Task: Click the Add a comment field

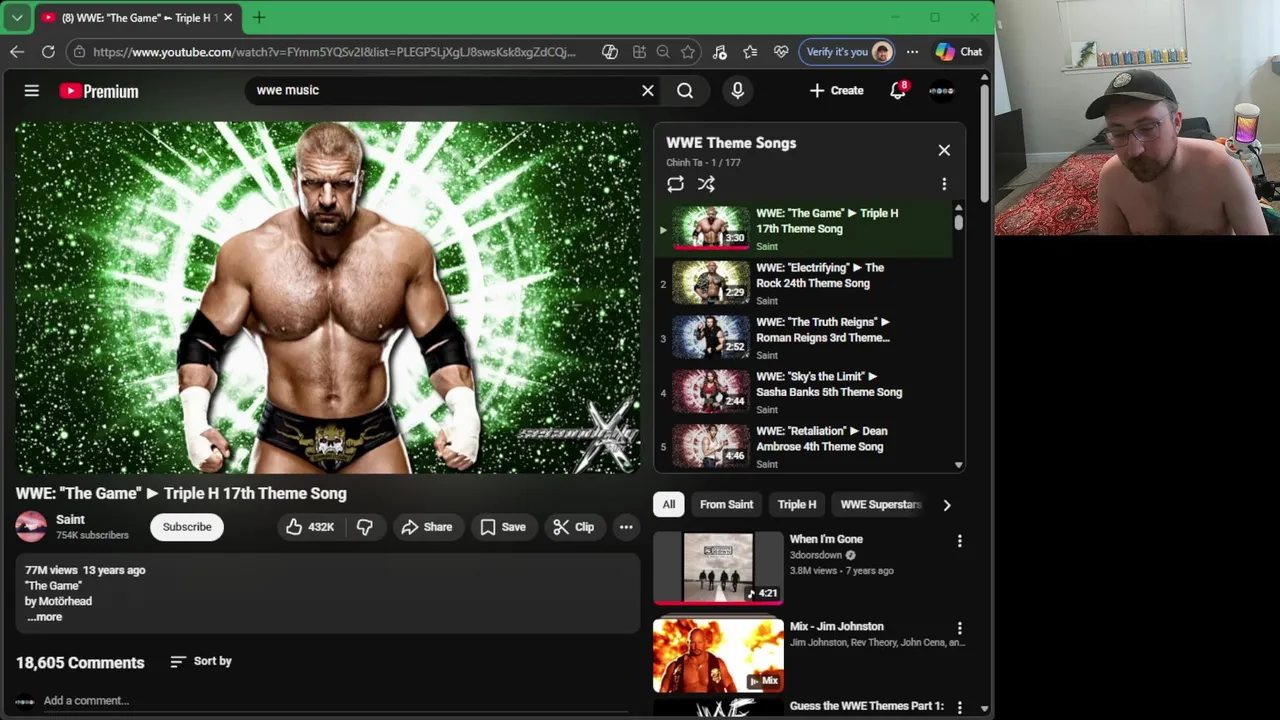Action: (x=335, y=700)
